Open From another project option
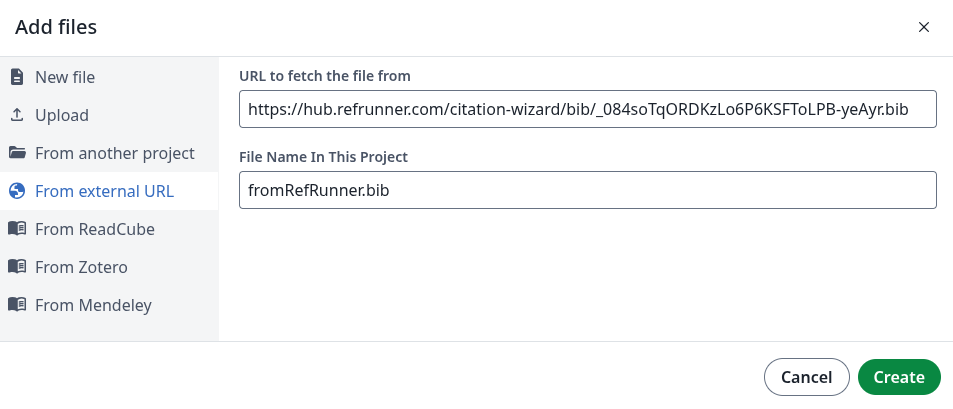This screenshot has width=953, height=409. pos(109,153)
